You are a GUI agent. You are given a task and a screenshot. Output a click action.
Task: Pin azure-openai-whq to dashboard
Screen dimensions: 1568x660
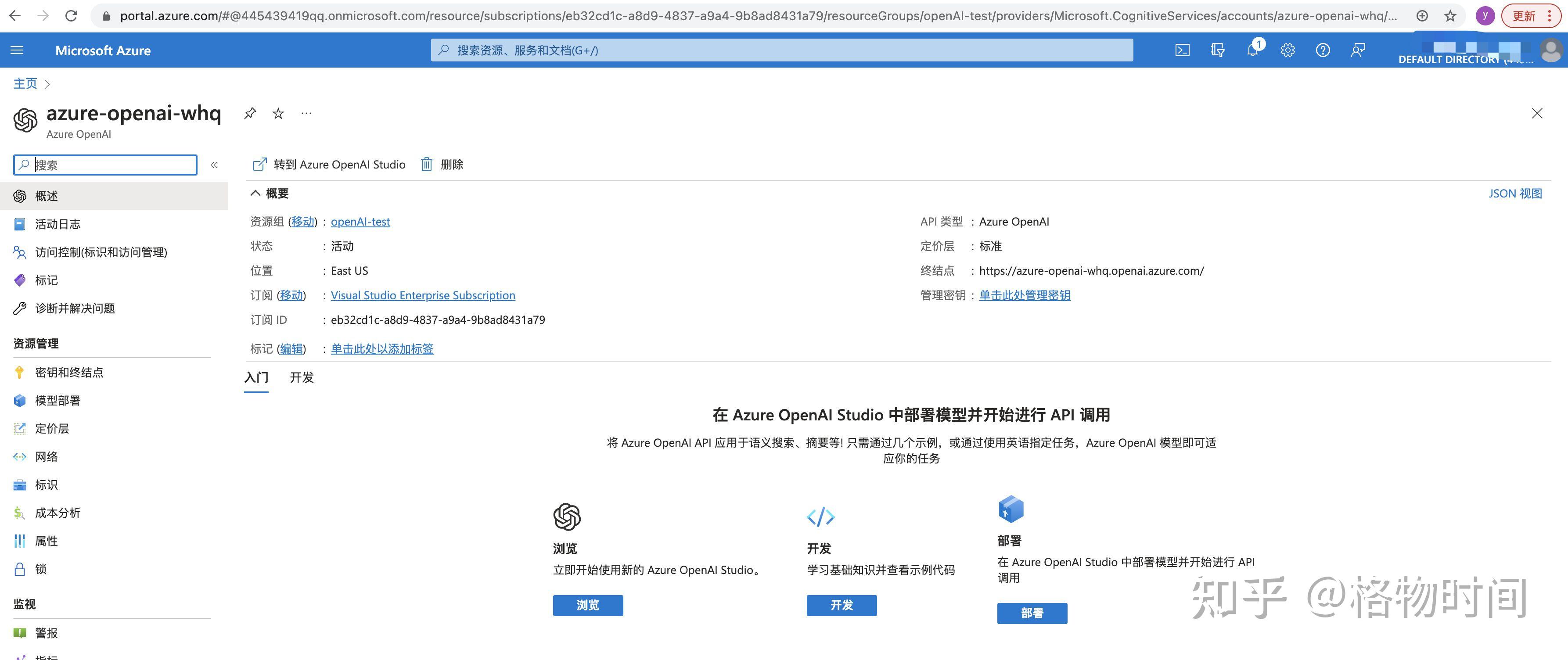click(250, 113)
